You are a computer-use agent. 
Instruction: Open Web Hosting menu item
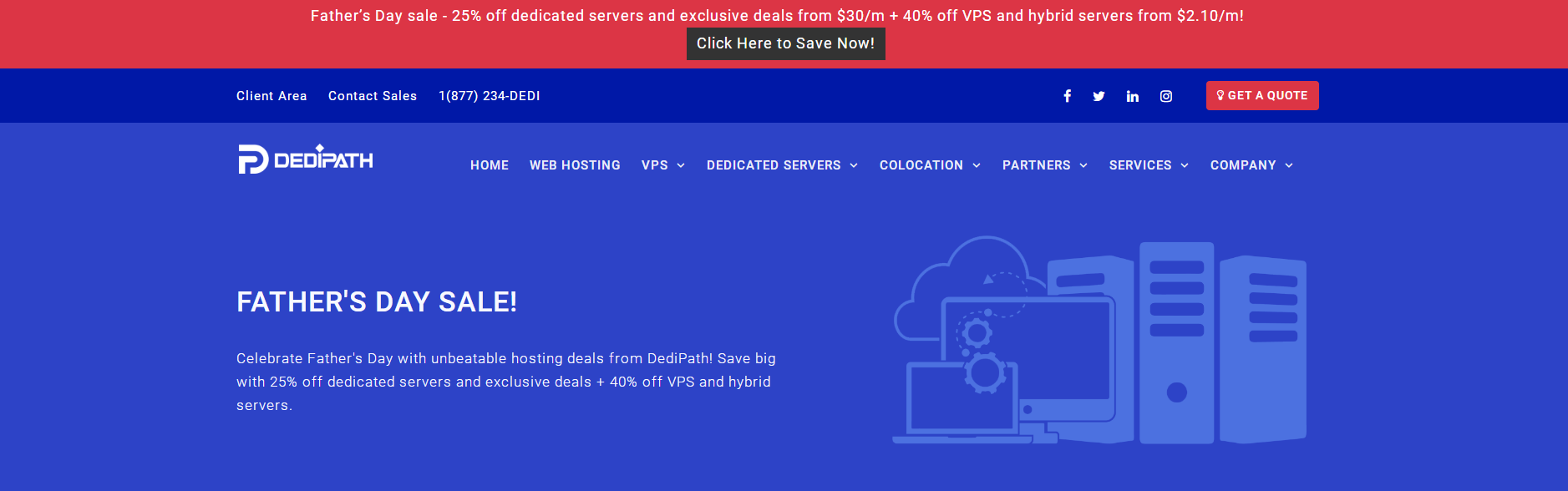point(575,165)
